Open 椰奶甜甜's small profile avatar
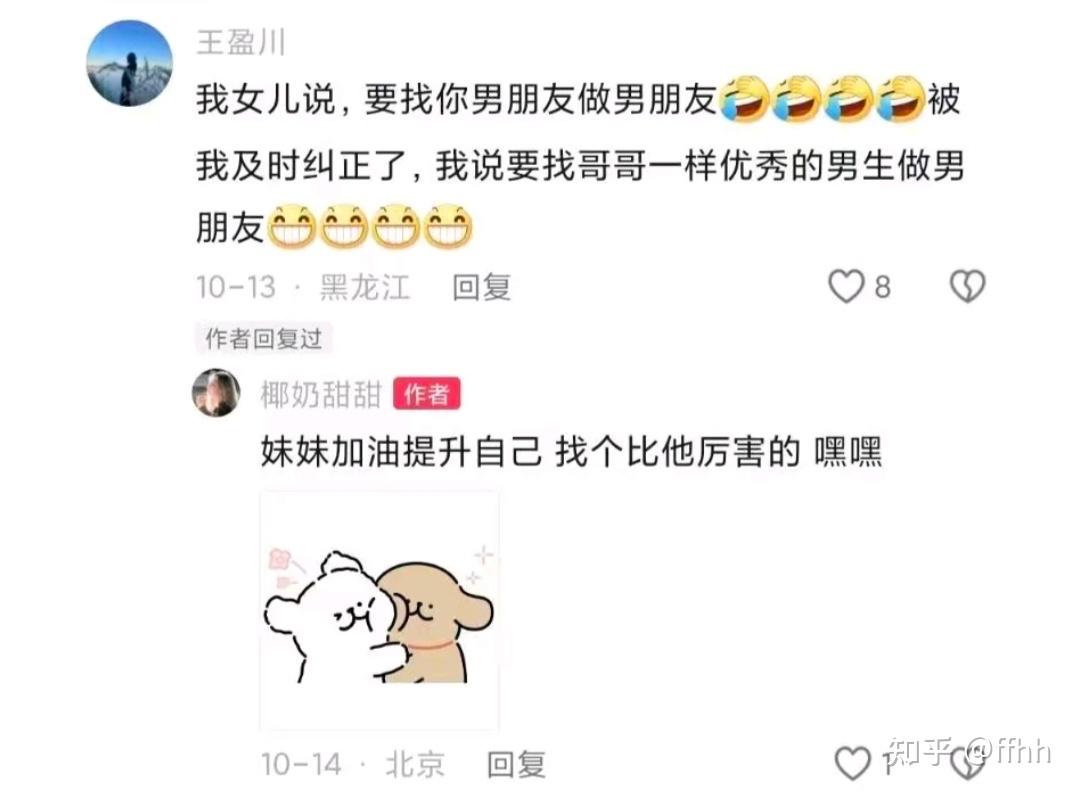 tap(216, 393)
